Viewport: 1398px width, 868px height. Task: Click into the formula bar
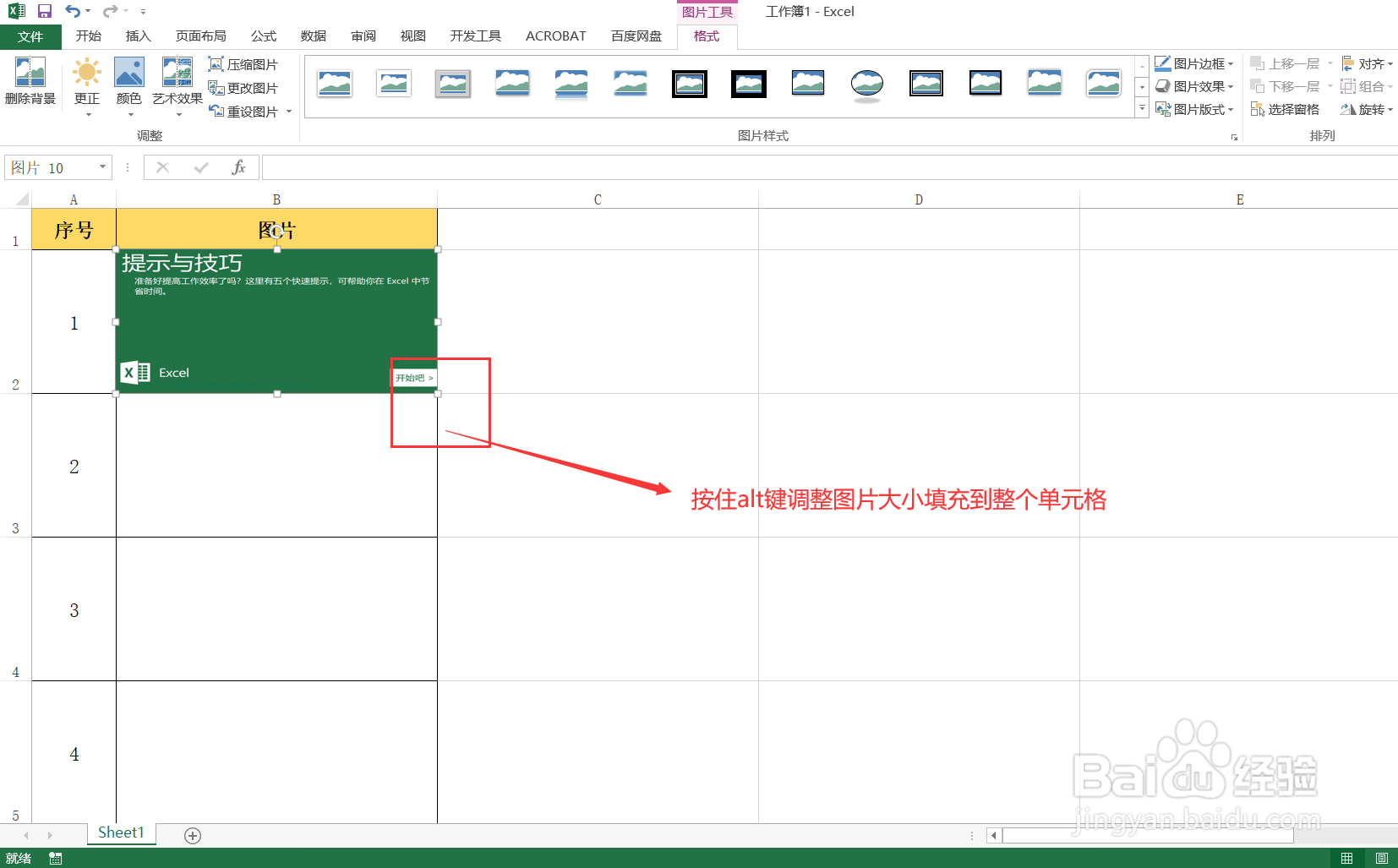click(x=828, y=167)
